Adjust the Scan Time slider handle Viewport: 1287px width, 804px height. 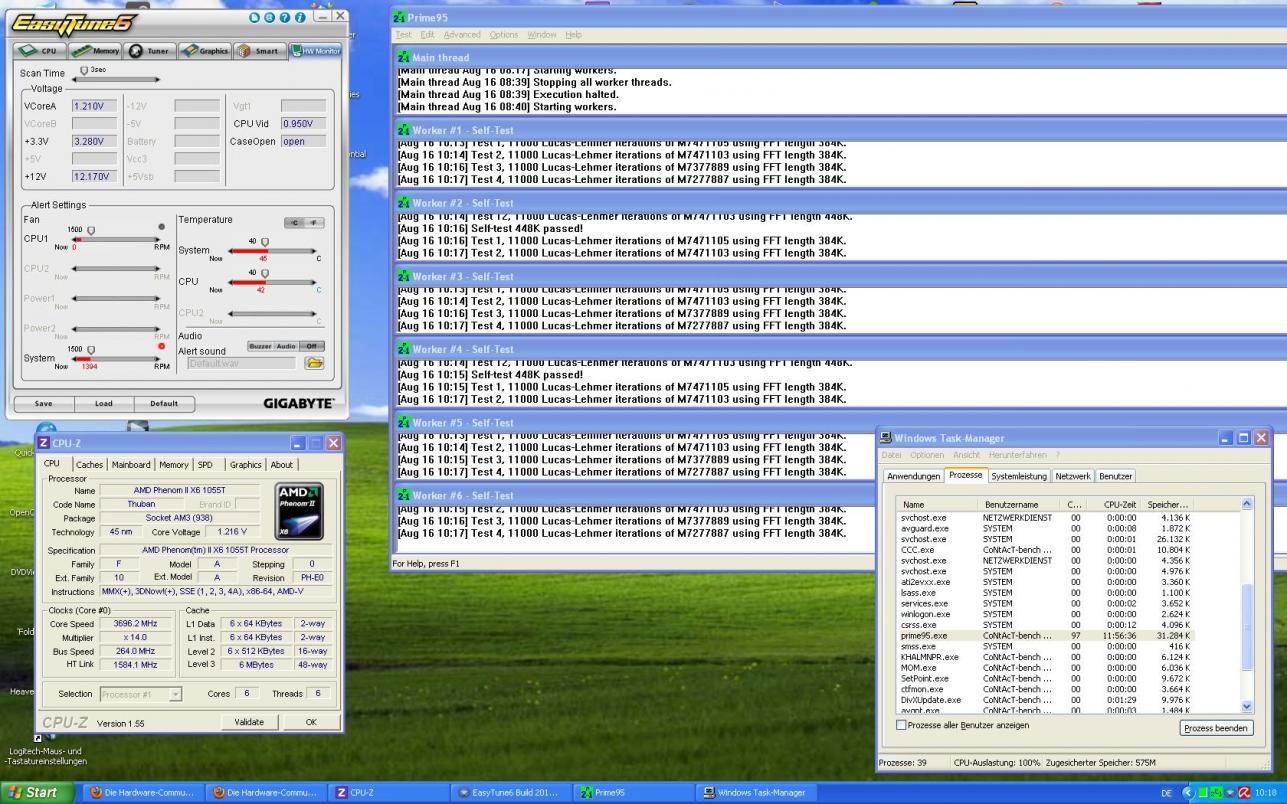pyautogui.click(x=84, y=71)
